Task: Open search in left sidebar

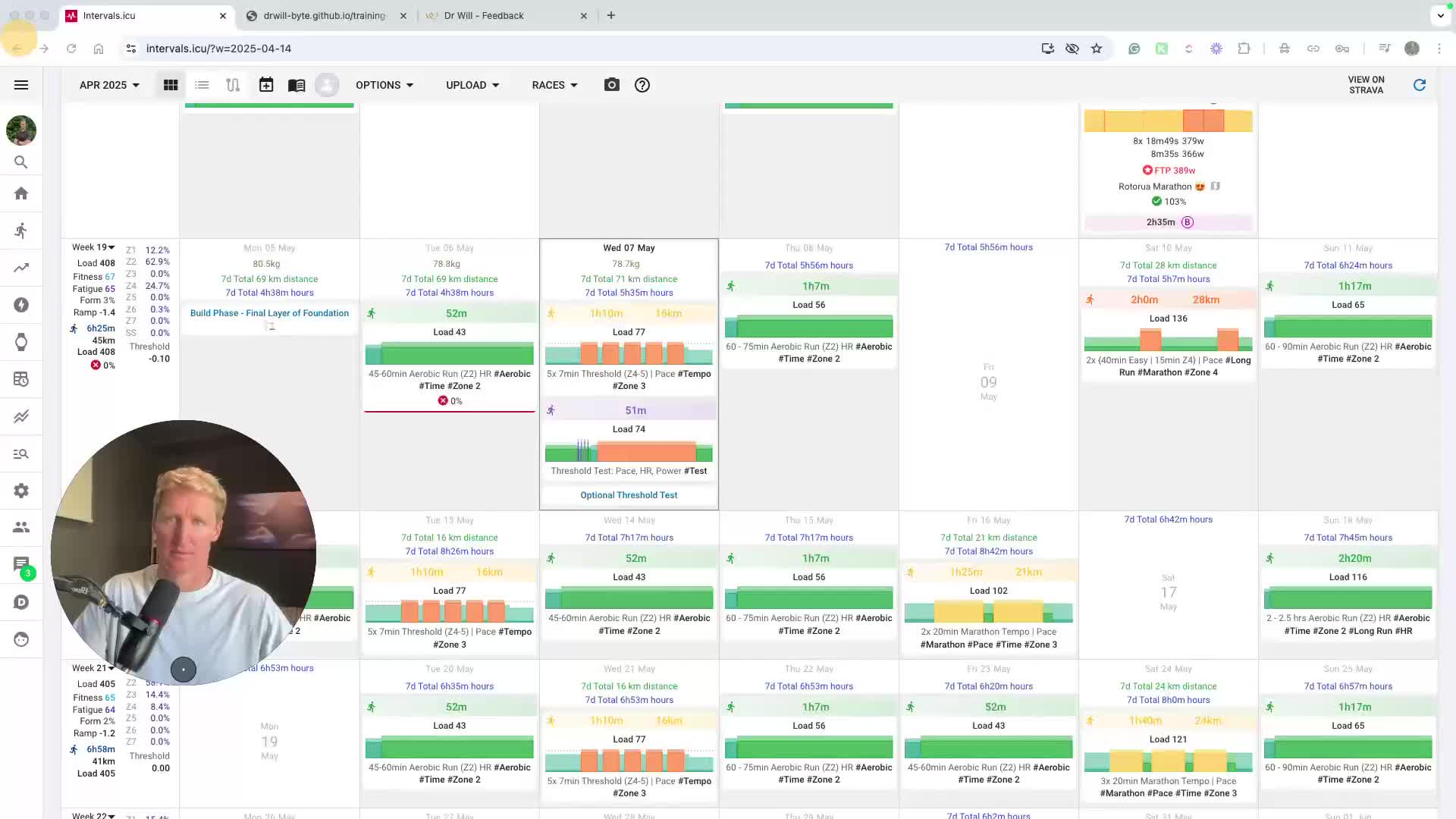Action: point(21,162)
